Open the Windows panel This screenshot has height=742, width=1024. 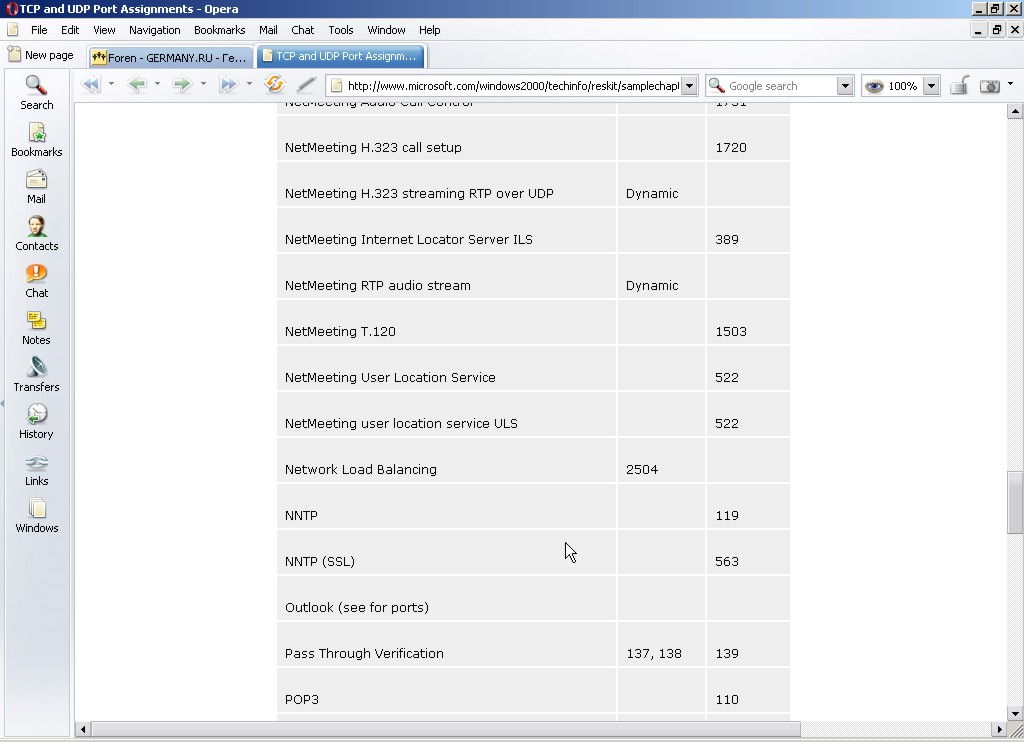37,516
